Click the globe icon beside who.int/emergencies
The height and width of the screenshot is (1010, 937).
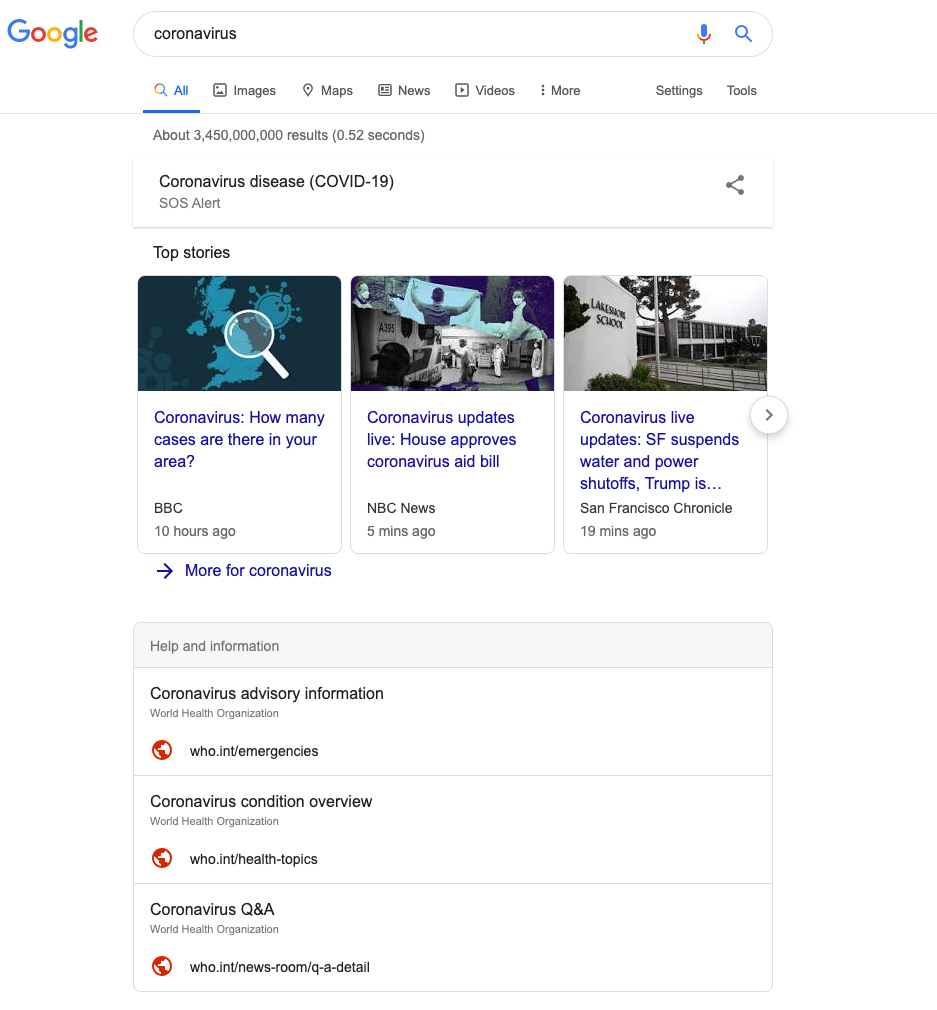coord(162,750)
